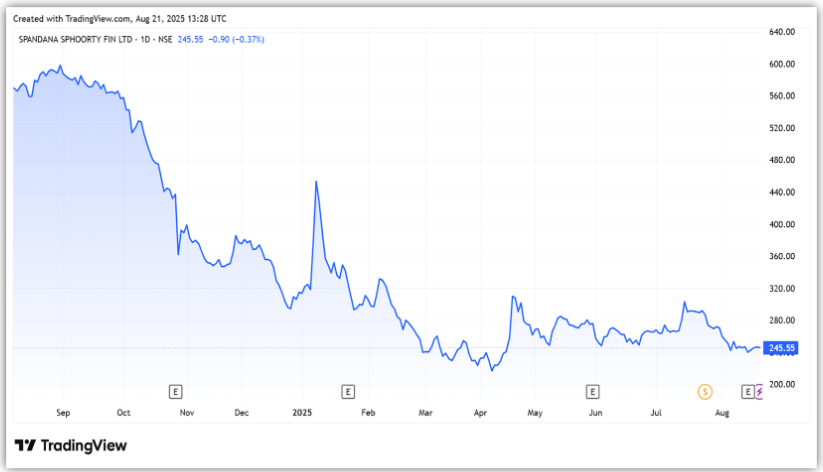Open the earnings E marker above Jun
This screenshot has width=823, height=472.
(592, 390)
